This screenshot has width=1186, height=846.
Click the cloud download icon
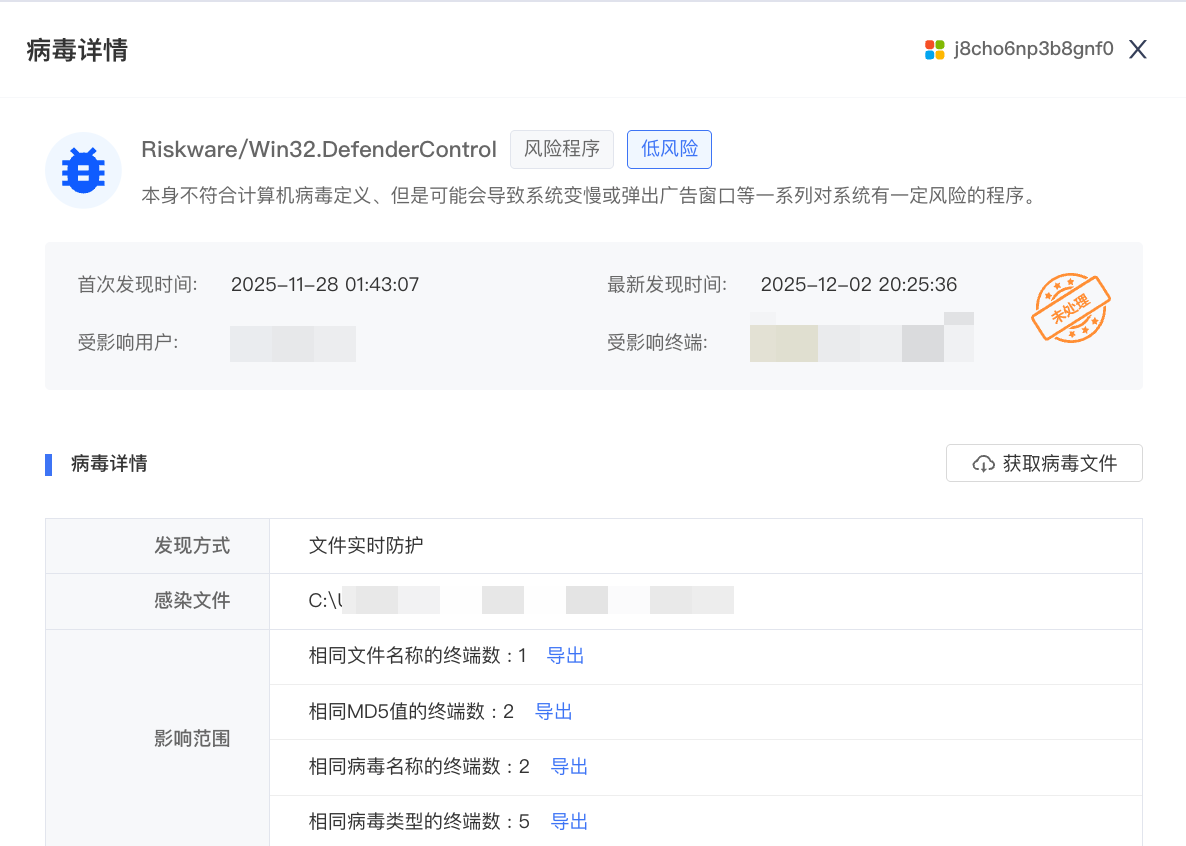click(983, 464)
